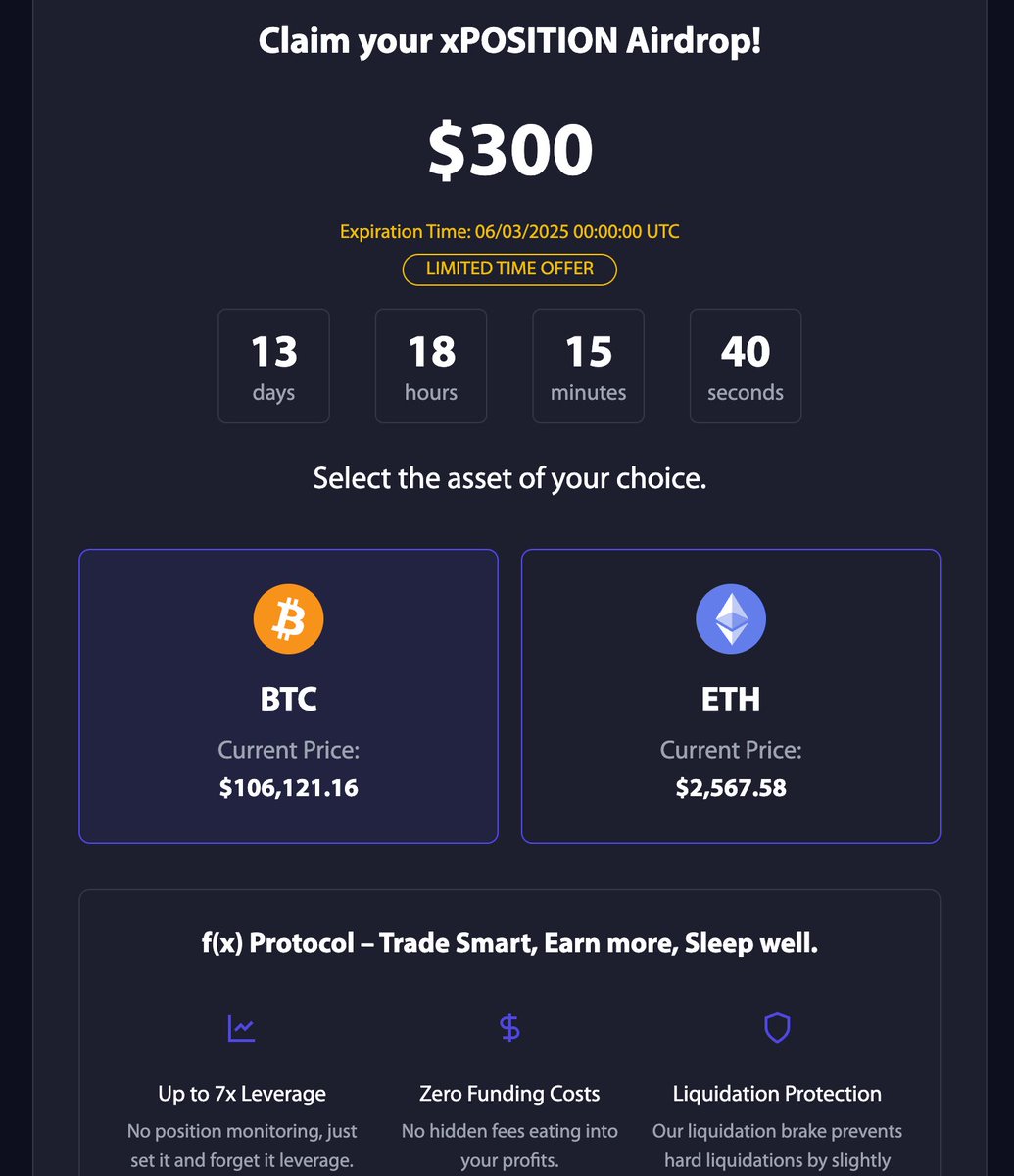Click the leverage chart line icon

pos(242,1028)
